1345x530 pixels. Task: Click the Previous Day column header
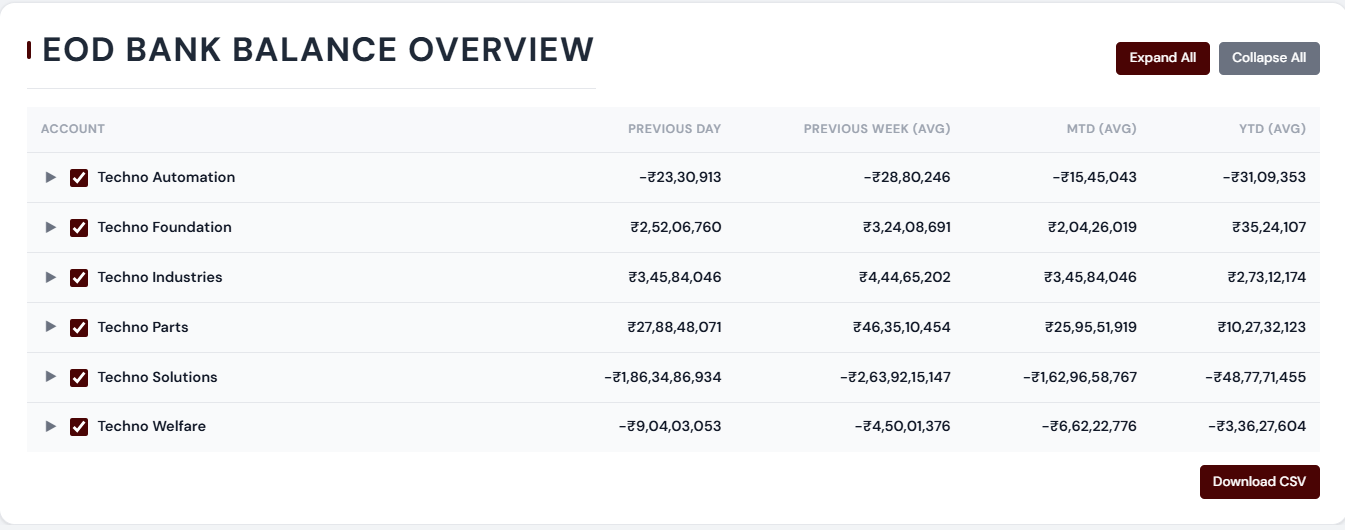click(674, 129)
